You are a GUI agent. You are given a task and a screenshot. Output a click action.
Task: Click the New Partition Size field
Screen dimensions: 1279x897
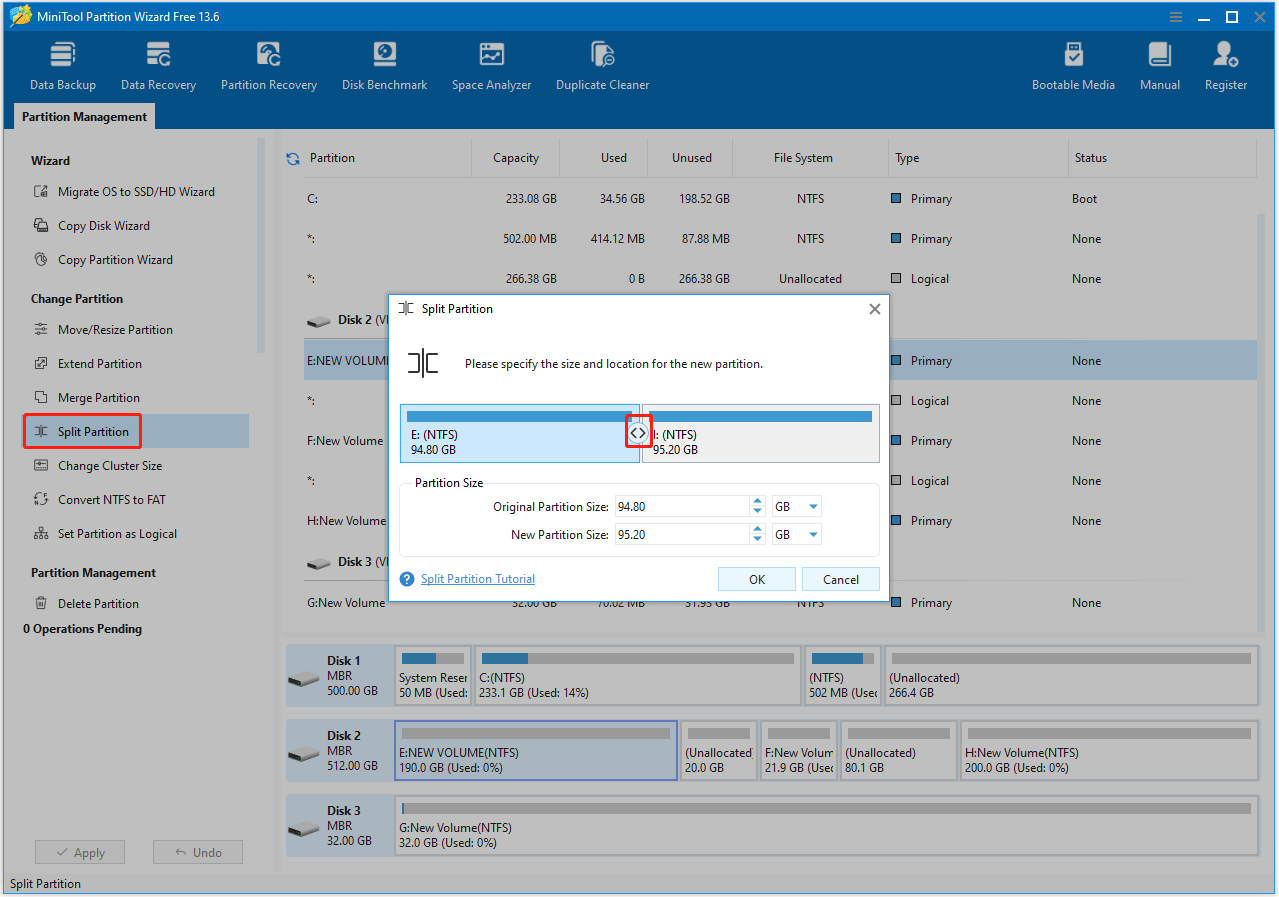[682, 535]
